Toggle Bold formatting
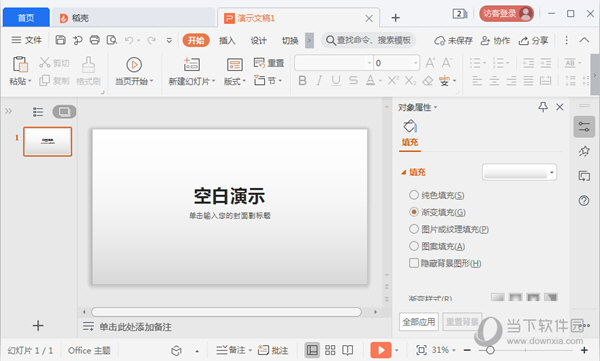 (x=302, y=80)
